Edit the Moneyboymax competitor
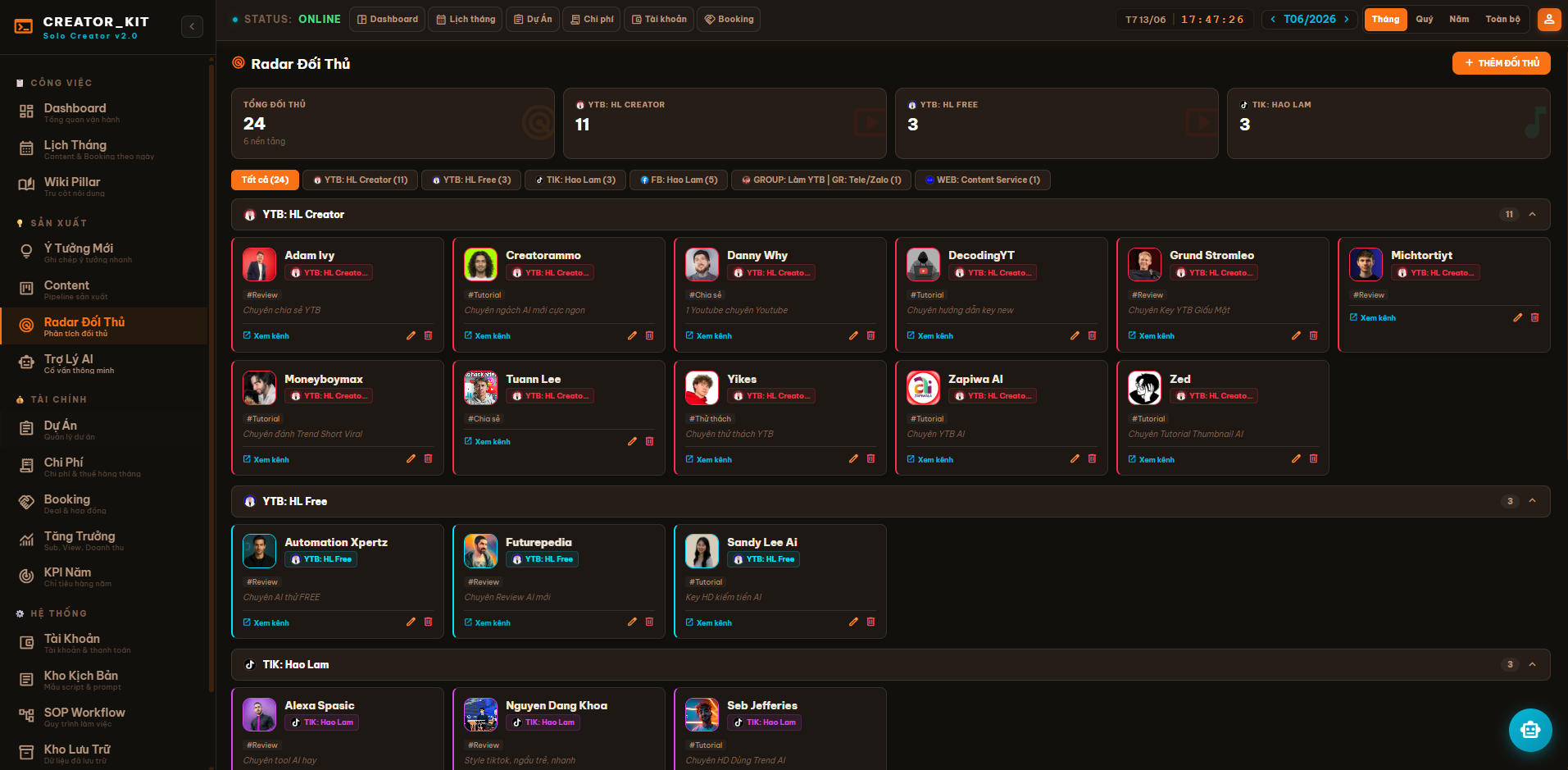 point(411,458)
